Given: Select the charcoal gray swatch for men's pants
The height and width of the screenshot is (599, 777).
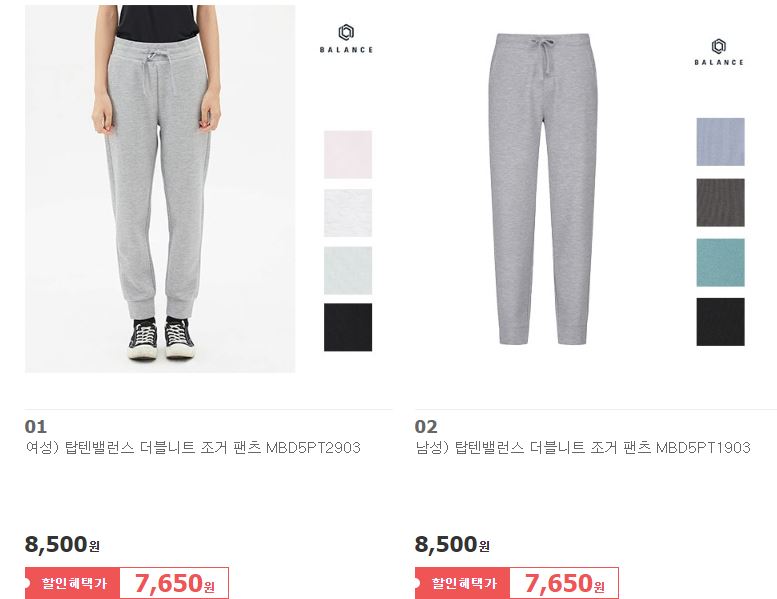Looking at the screenshot, I should (721, 203).
